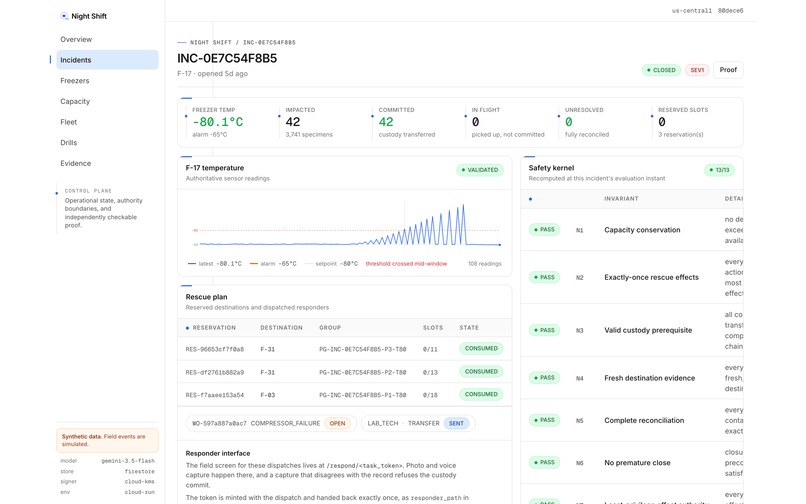This screenshot has height=504, width=806.
Task: Click PASS badge for Fresh destination evidence
Action: point(544,377)
